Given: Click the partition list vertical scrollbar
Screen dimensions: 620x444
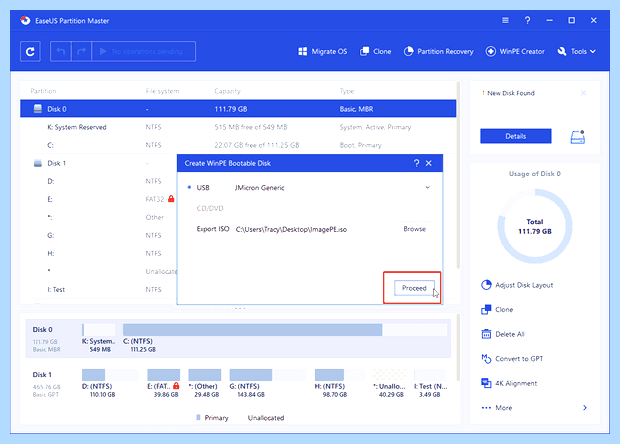Looking at the screenshot, I should [x=458, y=175].
